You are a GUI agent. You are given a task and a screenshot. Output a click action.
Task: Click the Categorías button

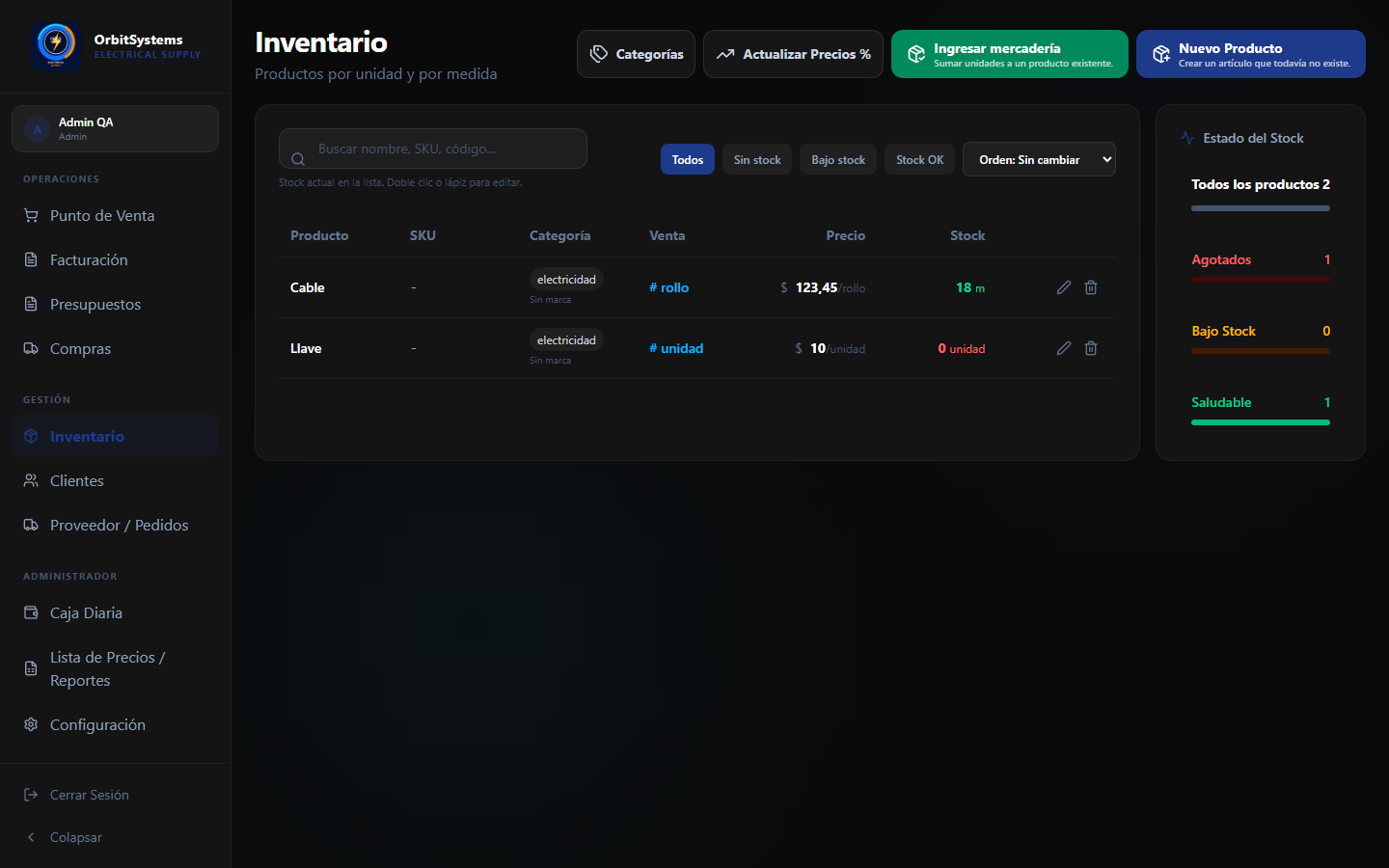click(x=636, y=54)
